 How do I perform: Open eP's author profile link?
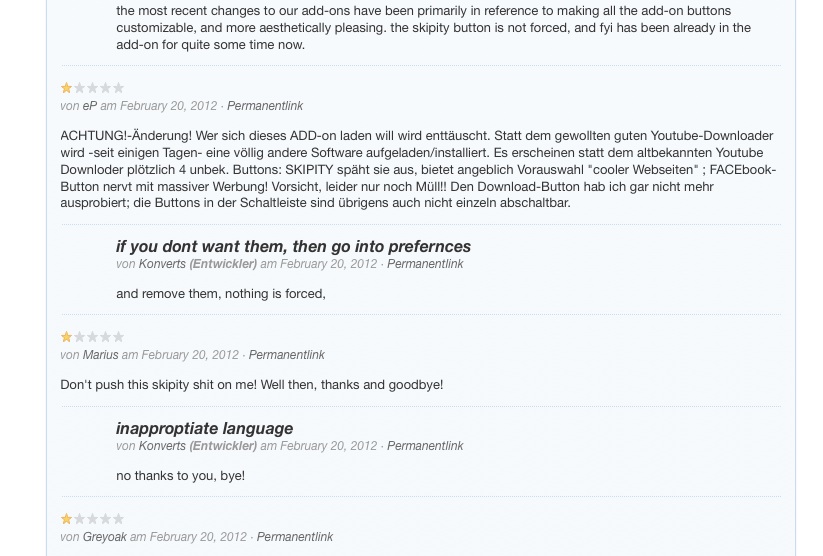pos(90,106)
